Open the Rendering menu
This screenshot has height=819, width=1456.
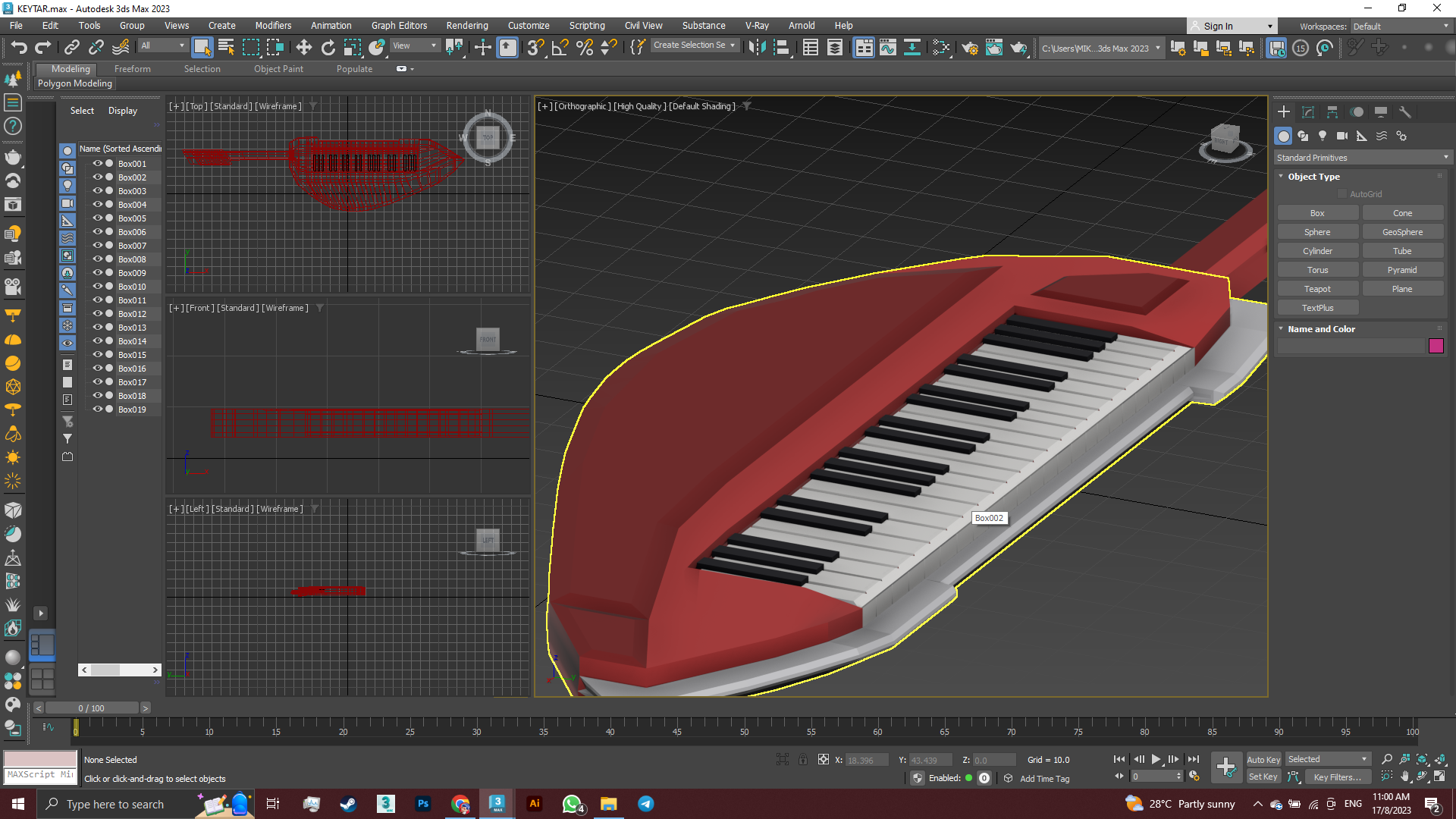[x=466, y=25]
